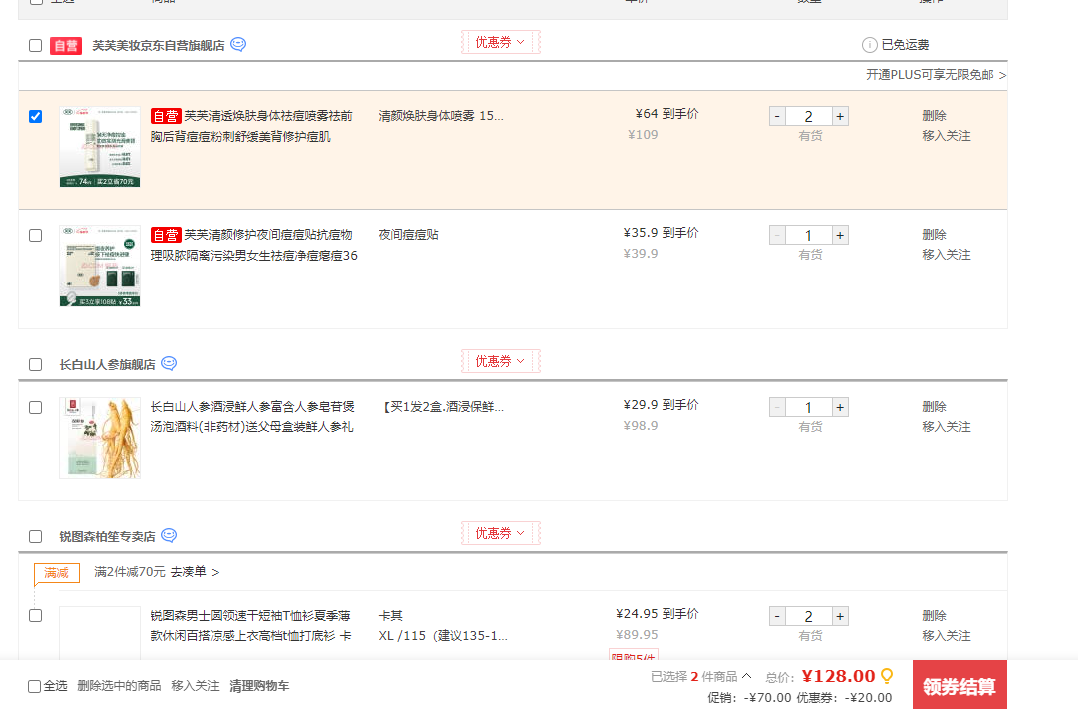Decrease quantity of 锐图森 T恤 item
Screen dimensions: 1078x709
pos(777,616)
